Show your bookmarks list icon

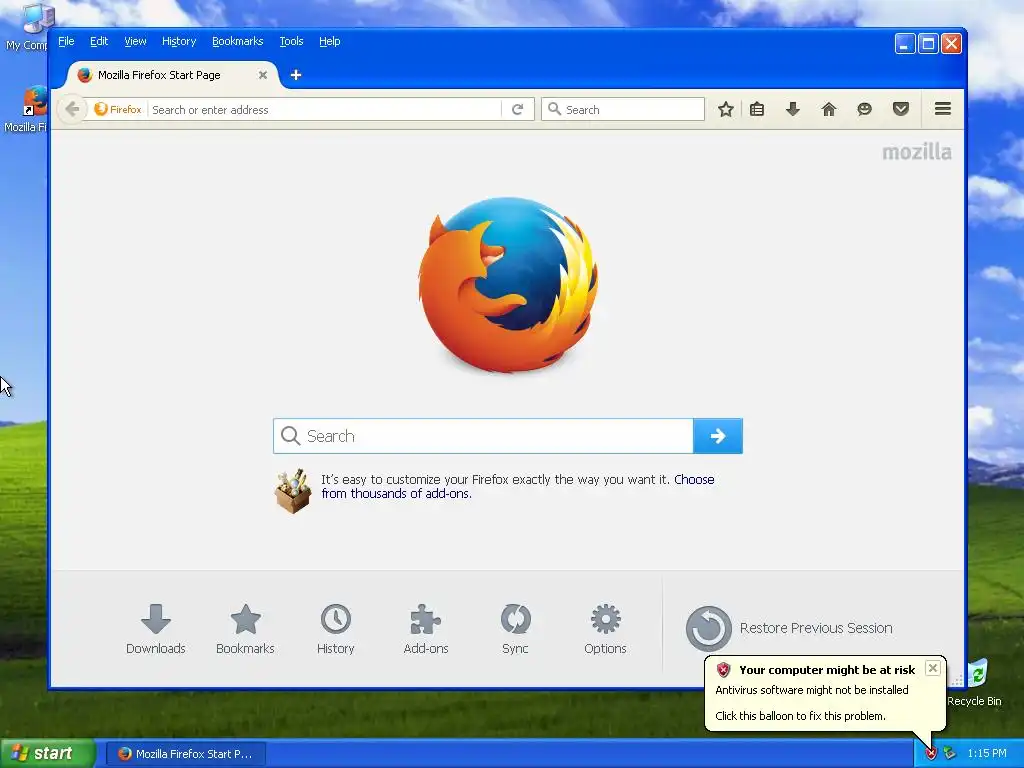tap(757, 109)
